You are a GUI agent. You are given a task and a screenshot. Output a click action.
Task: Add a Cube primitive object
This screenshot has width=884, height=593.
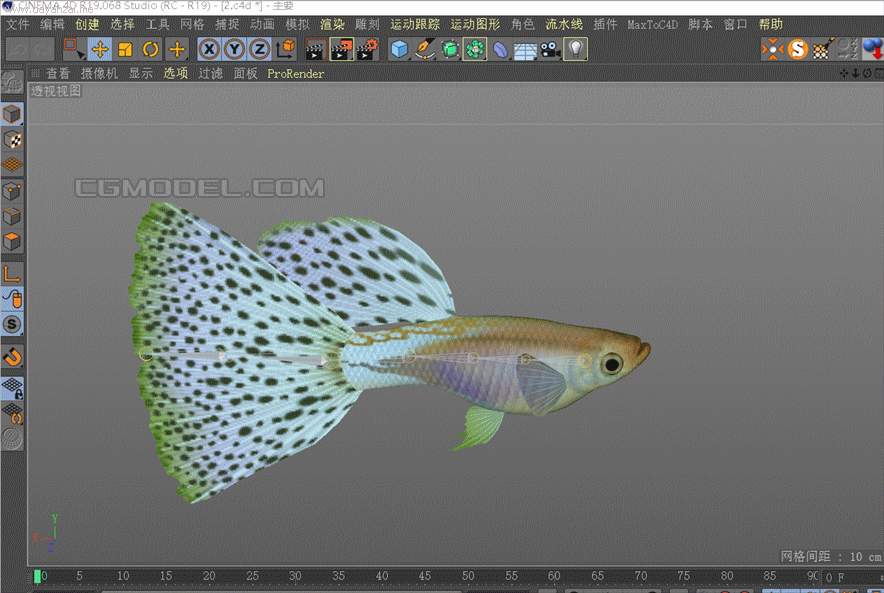(x=399, y=48)
